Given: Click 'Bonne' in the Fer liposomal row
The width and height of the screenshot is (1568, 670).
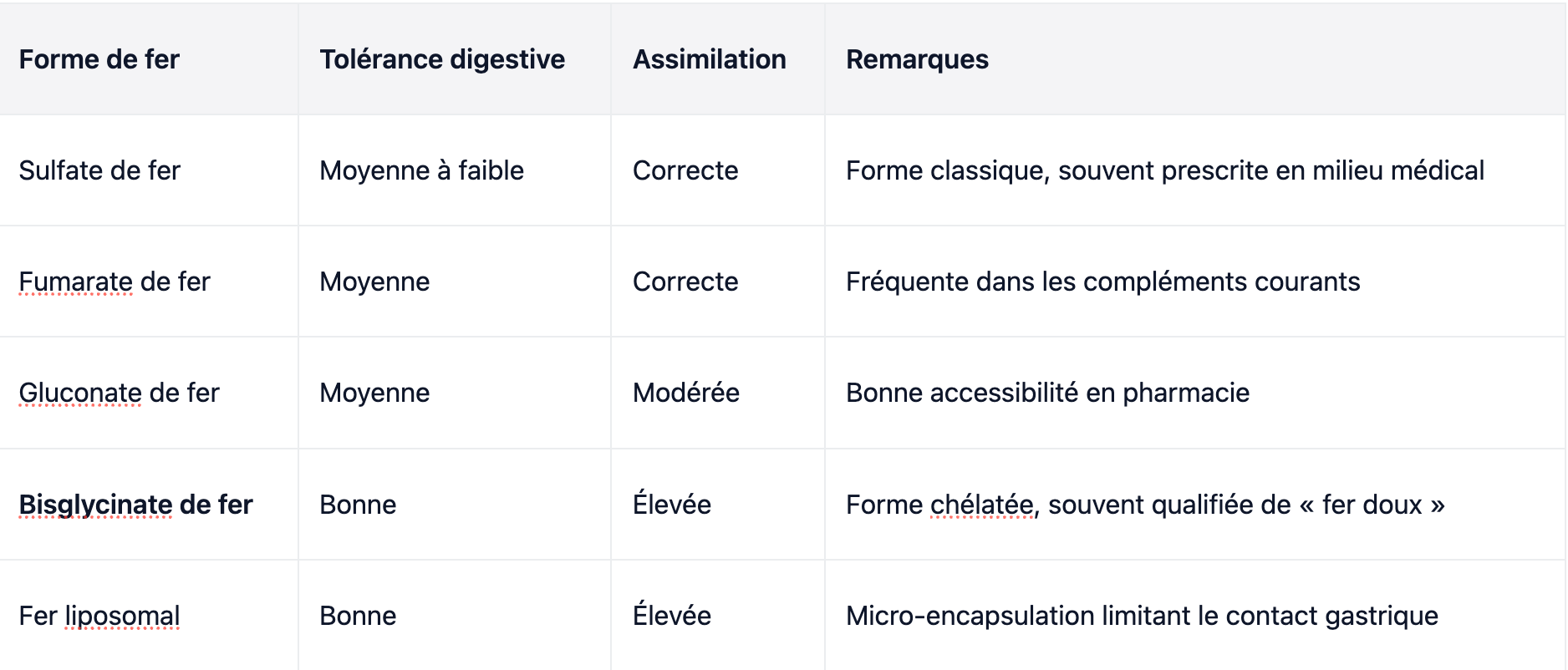Looking at the screenshot, I should pos(358,616).
